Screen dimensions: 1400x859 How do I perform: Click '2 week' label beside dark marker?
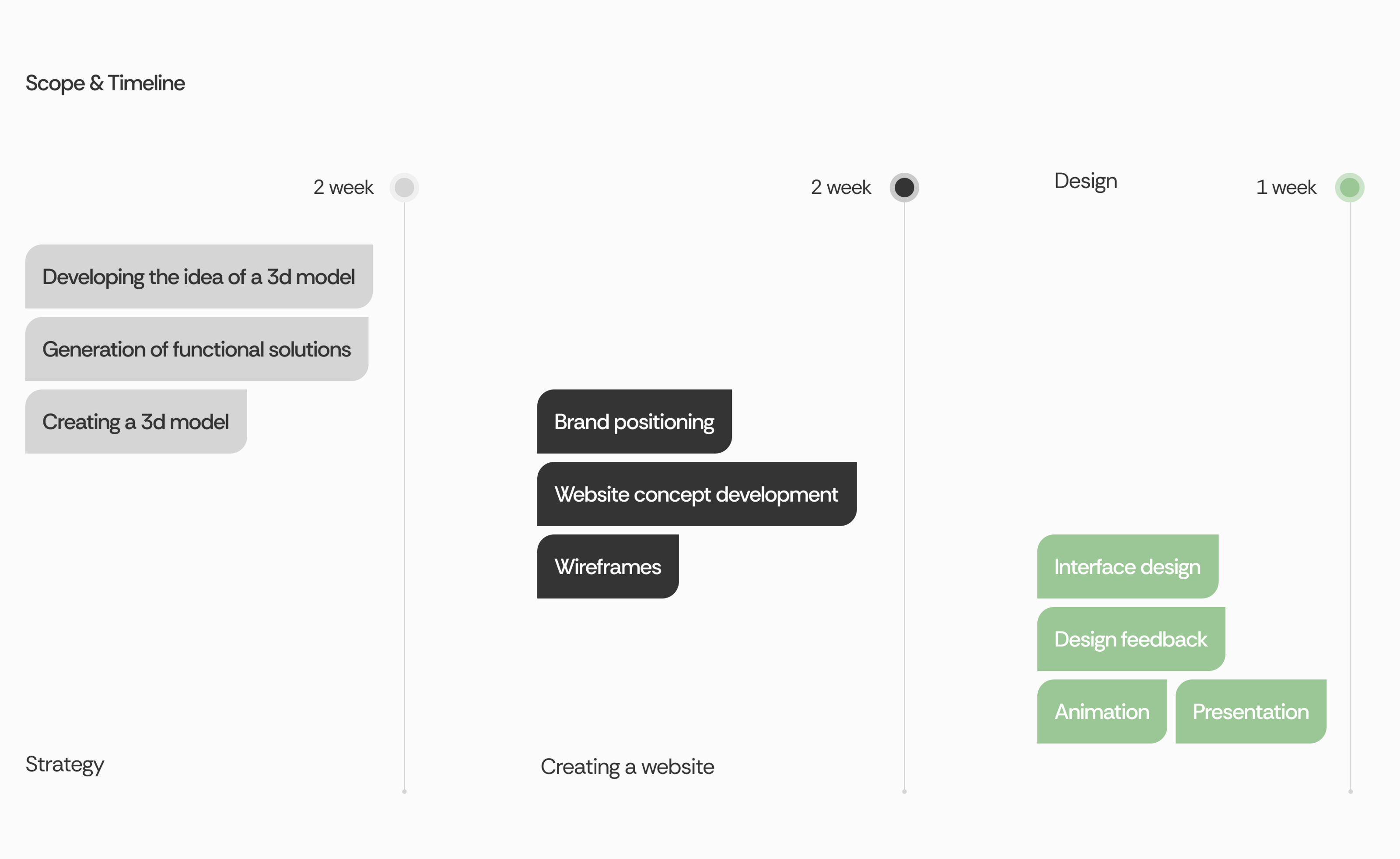click(840, 187)
